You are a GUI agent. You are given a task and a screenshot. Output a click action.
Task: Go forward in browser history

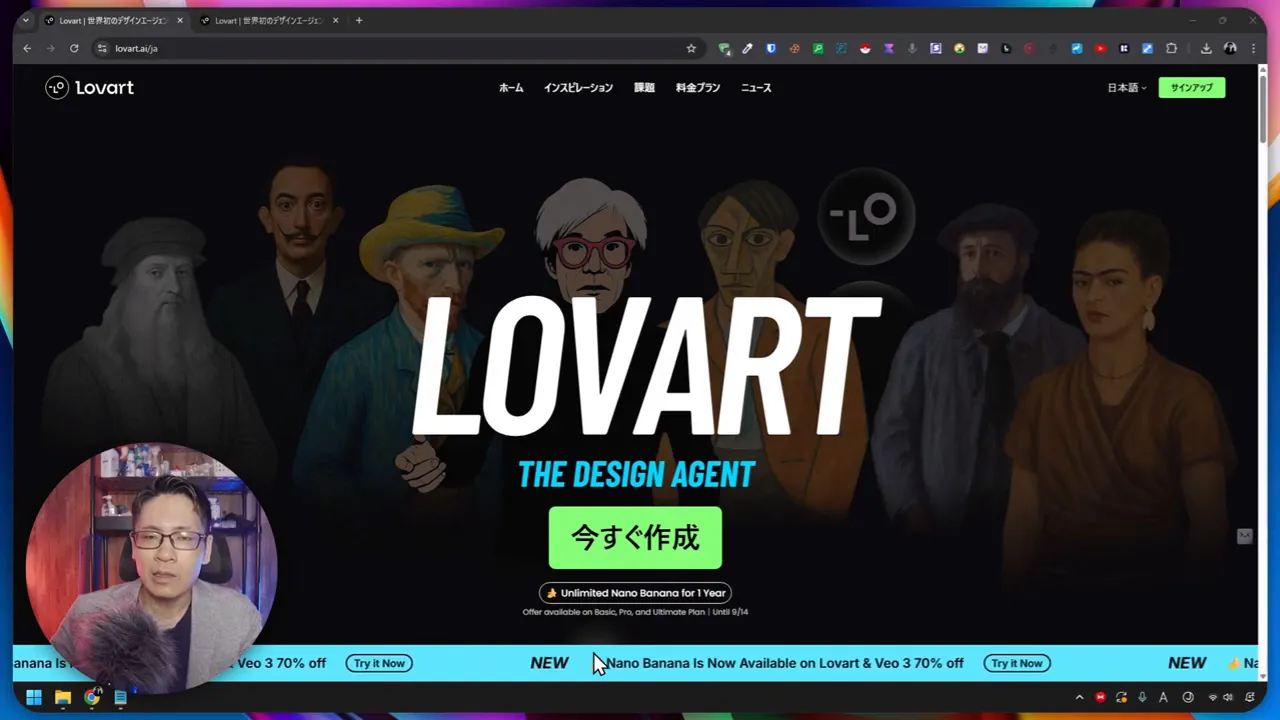coord(50,48)
